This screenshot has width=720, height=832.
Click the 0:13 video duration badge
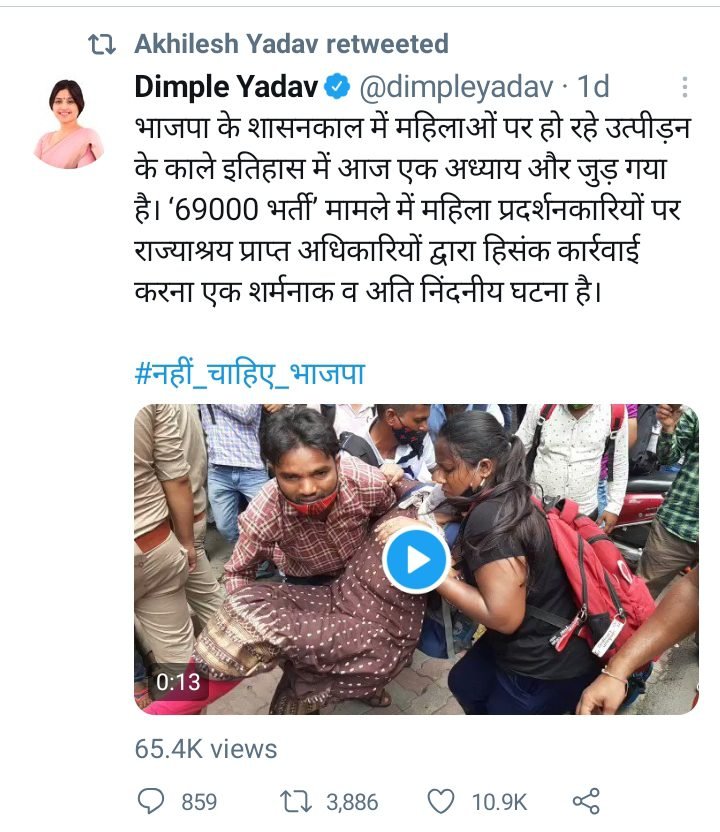[x=178, y=682]
